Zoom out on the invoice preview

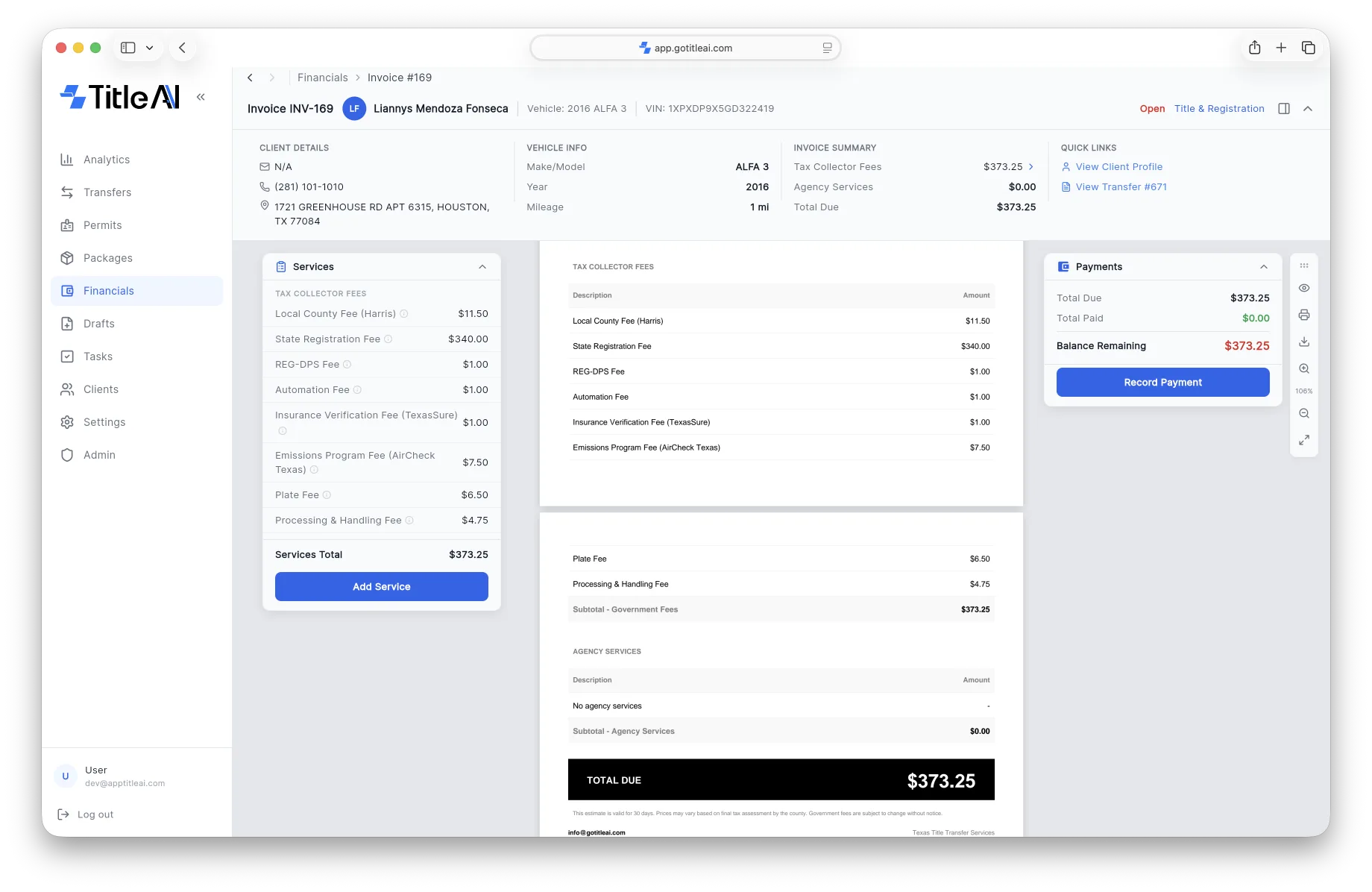(x=1304, y=413)
